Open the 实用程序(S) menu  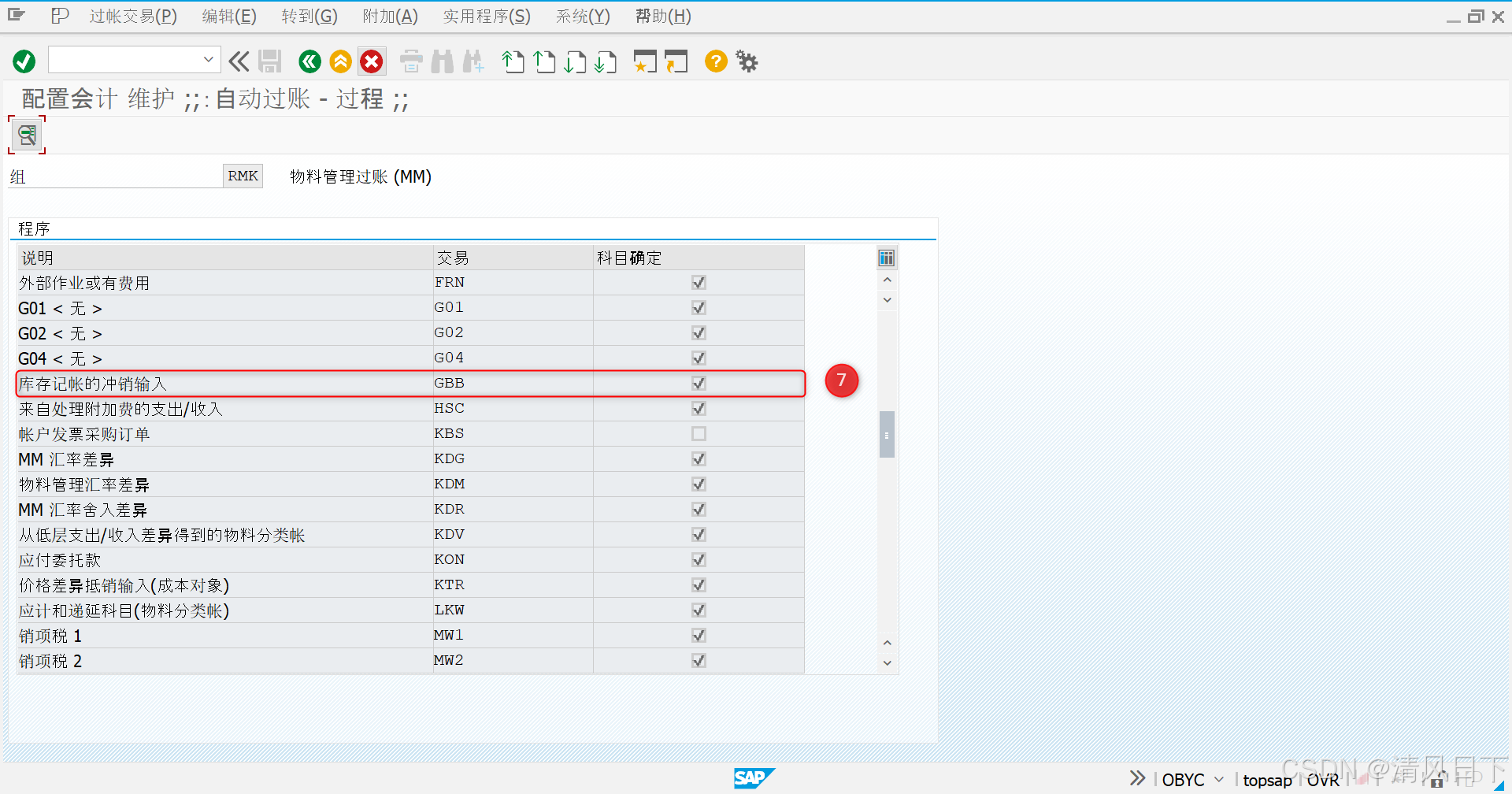pos(486,16)
